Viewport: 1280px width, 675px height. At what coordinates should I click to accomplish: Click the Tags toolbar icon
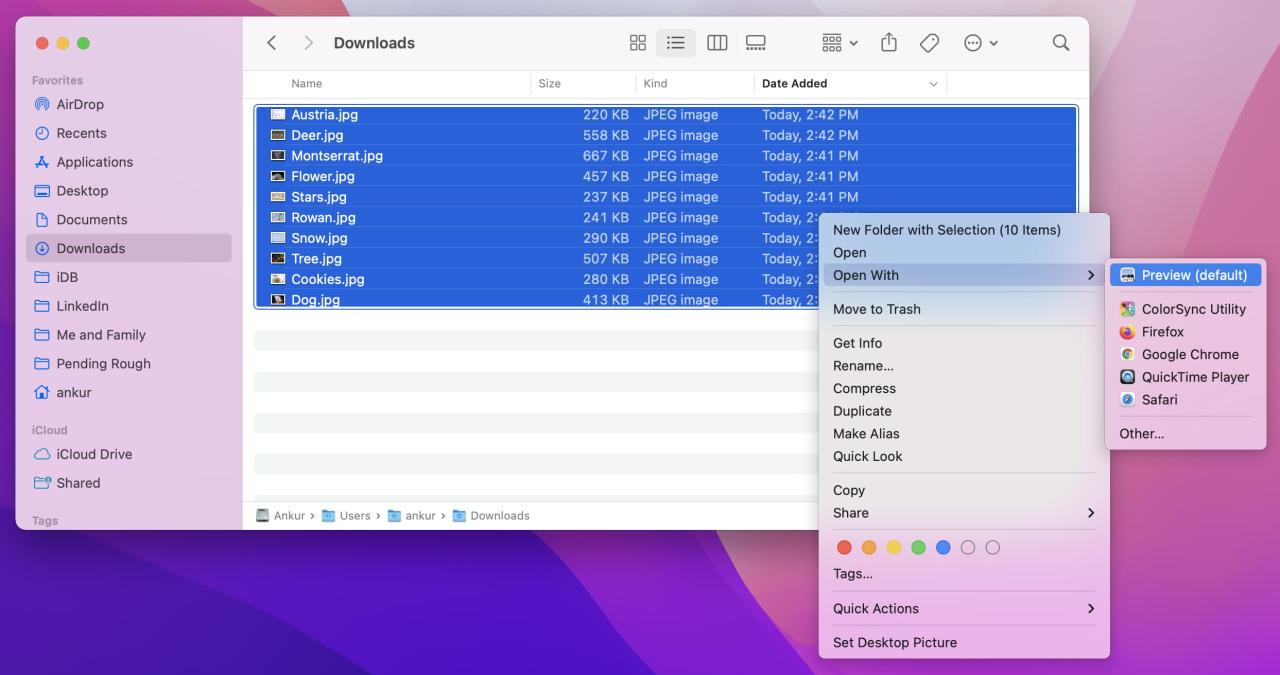tap(929, 42)
